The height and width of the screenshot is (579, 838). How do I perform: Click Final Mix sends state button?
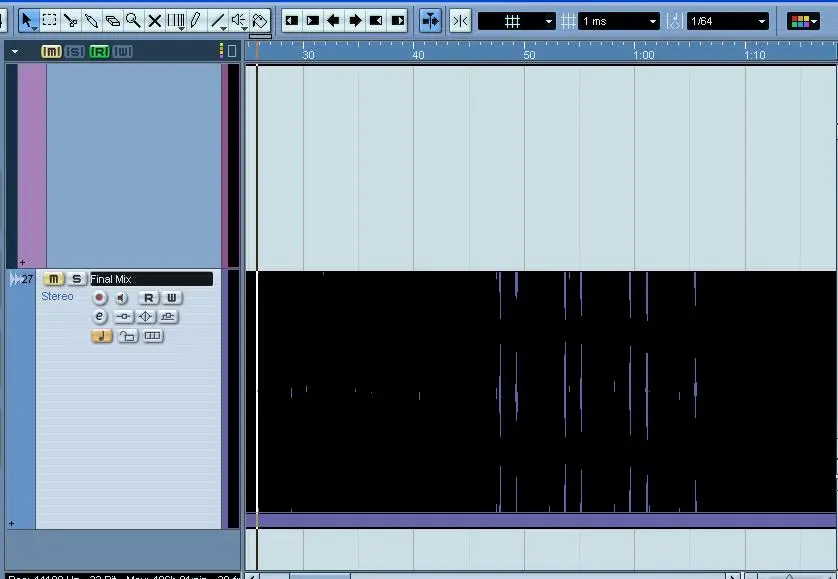coord(168,317)
